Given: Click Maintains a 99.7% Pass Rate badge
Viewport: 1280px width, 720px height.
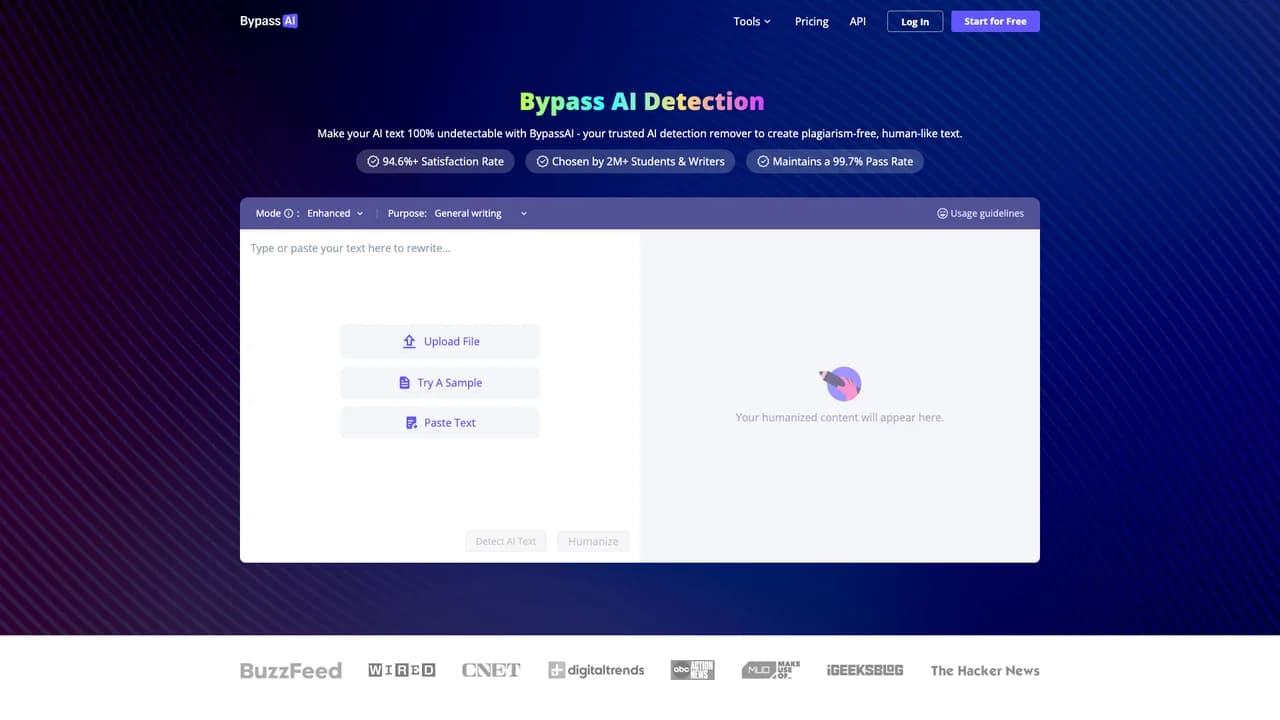Looking at the screenshot, I should pyautogui.click(x=835, y=161).
